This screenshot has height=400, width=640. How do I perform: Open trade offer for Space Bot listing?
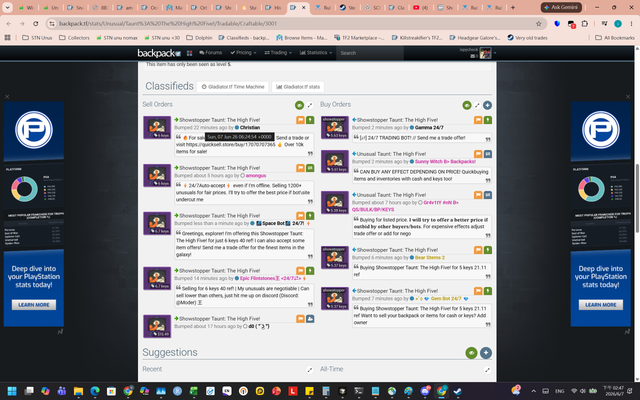coord(310,216)
